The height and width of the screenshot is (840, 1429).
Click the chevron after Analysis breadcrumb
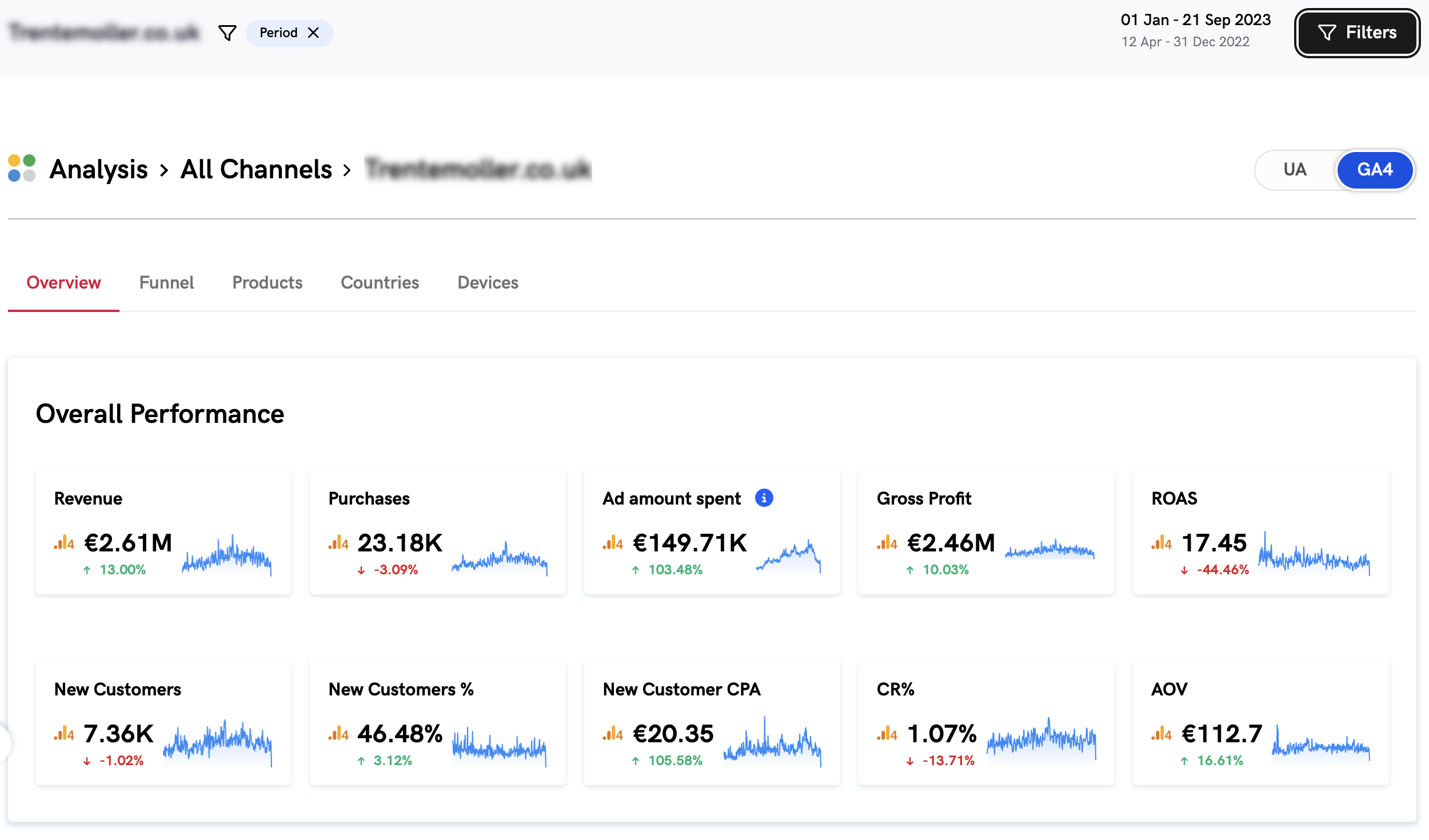coord(164,170)
